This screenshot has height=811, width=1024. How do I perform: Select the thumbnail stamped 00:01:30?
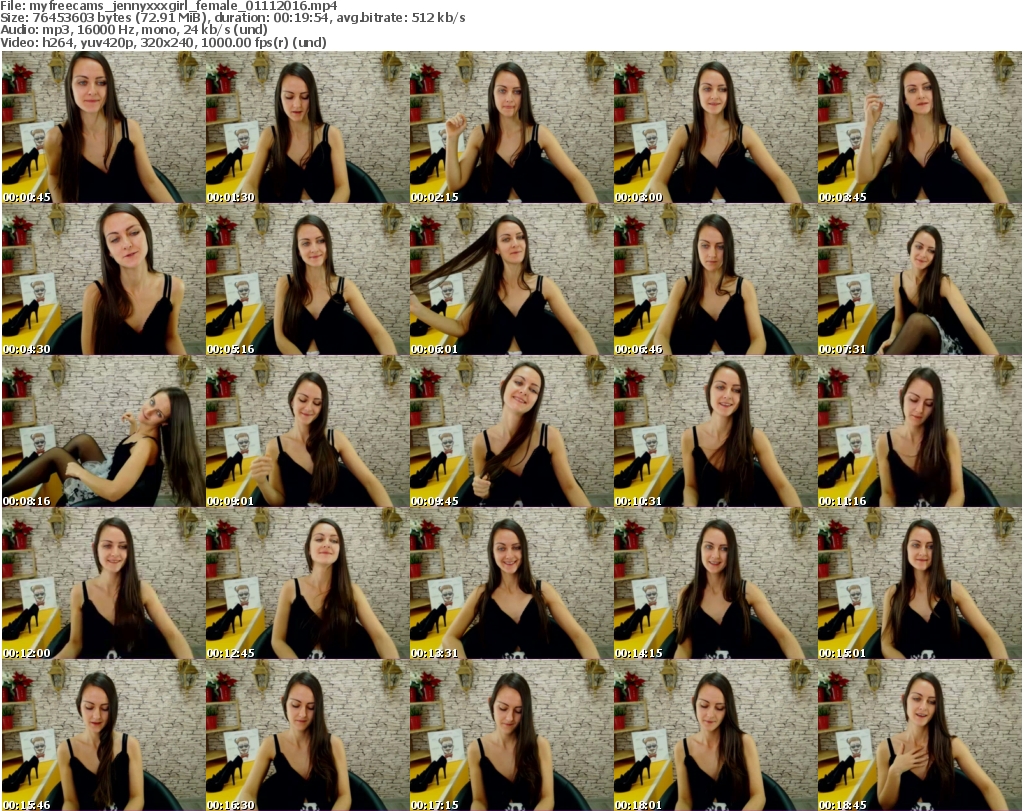(x=307, y=127)
